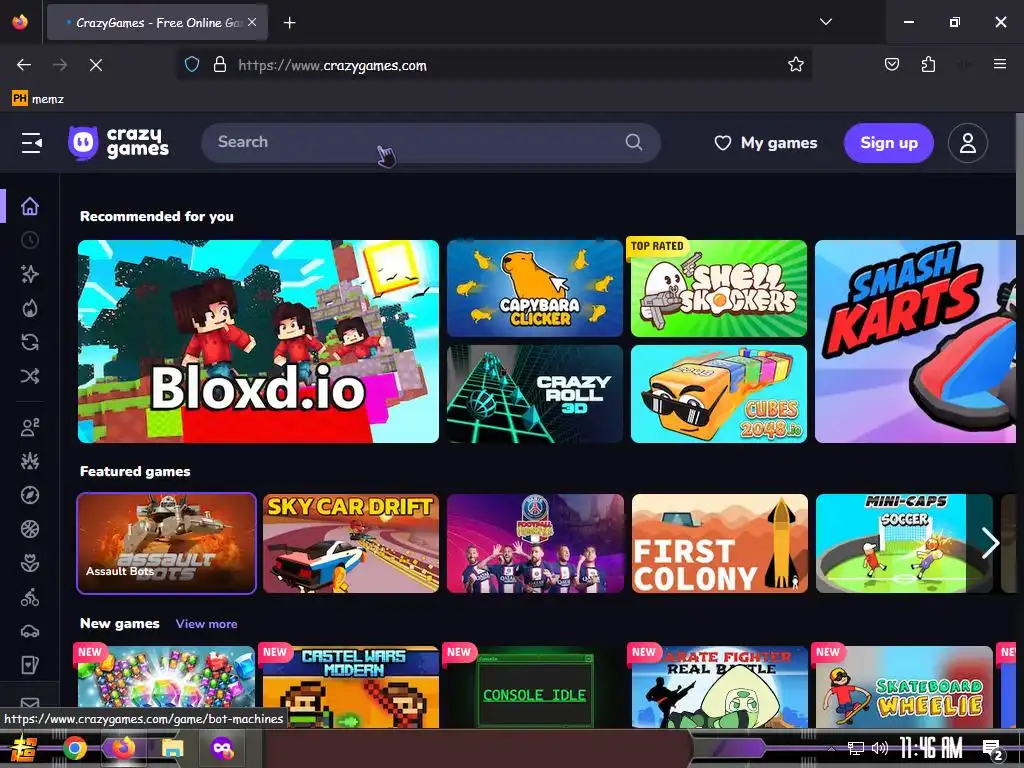Open Assault Bots featured game
Image resolution: width=1024 pixels, height=768 pixels.
coord(167,543)
